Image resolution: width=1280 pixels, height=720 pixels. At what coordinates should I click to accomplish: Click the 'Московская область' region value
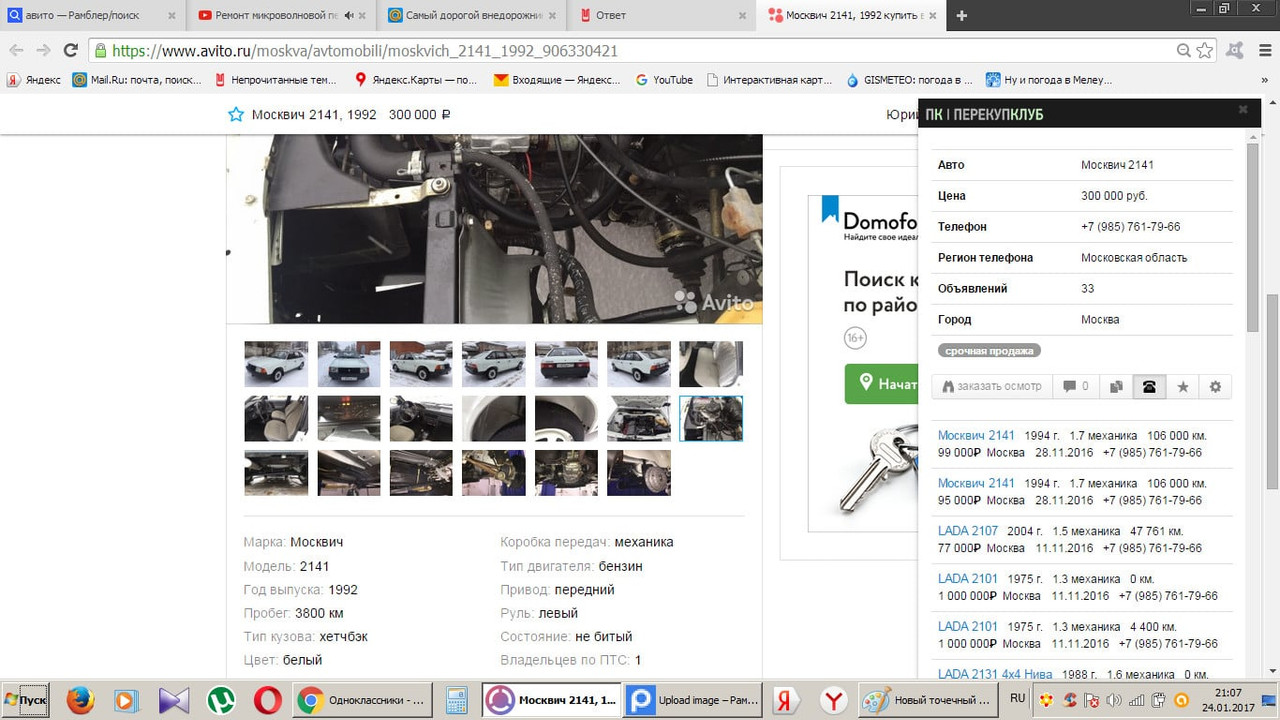pos(1134,257)
